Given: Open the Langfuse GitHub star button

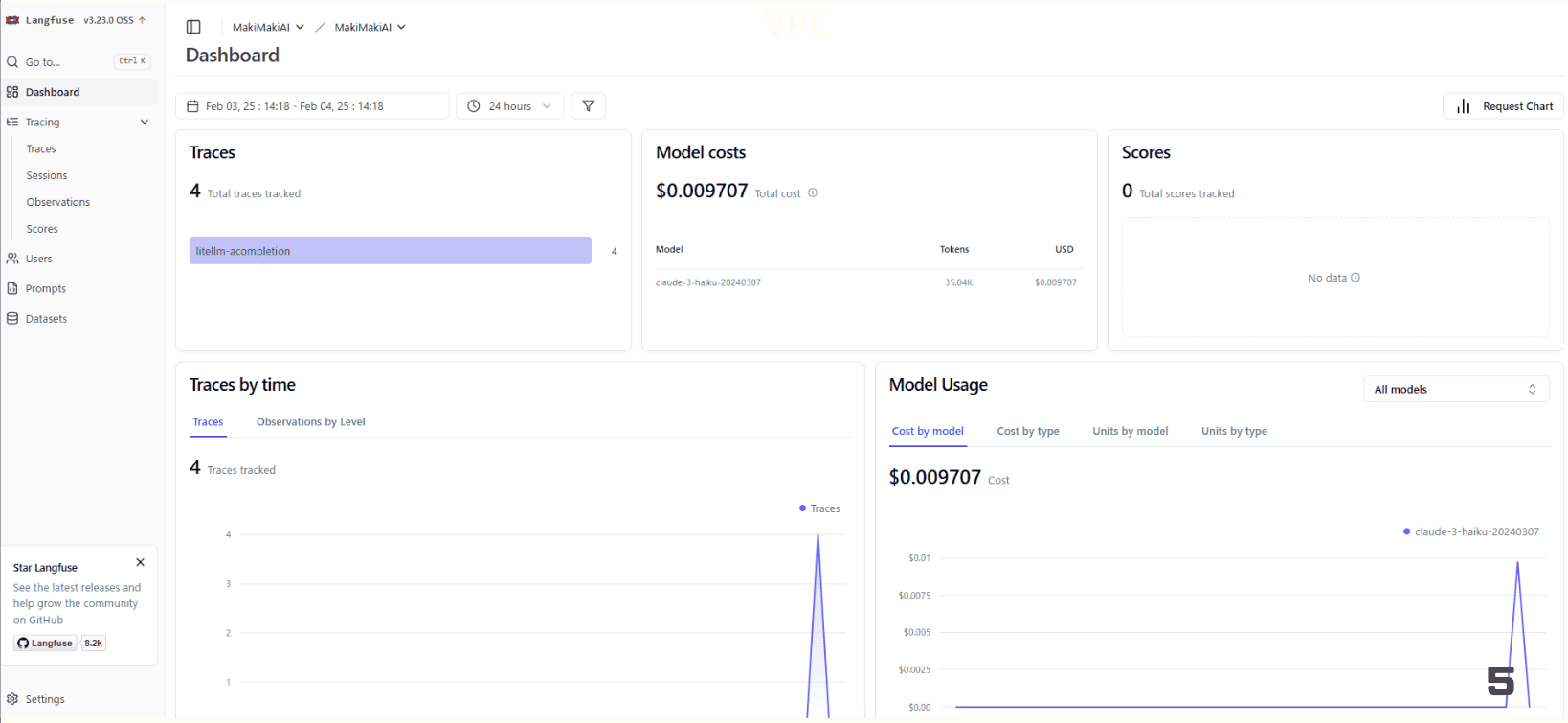Looking at the screenshot, I should coord(46,644).
